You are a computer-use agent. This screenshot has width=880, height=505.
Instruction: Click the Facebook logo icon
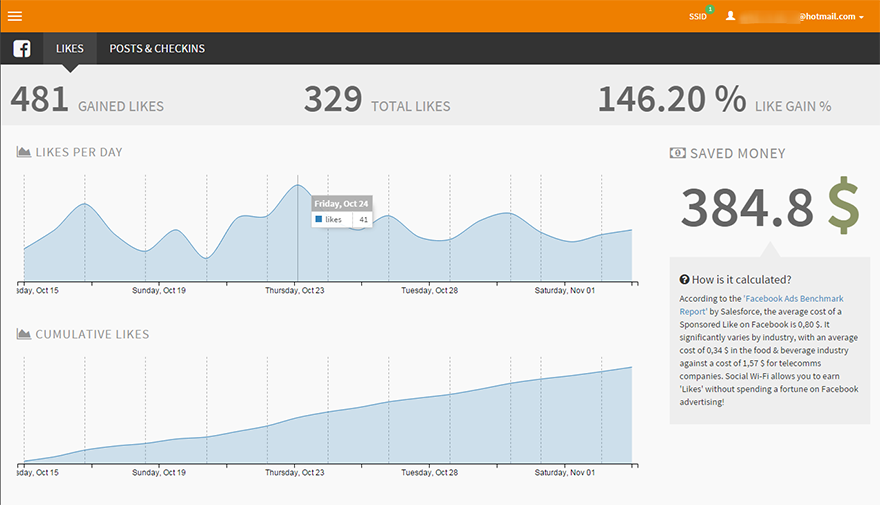(x=22, y=49)
